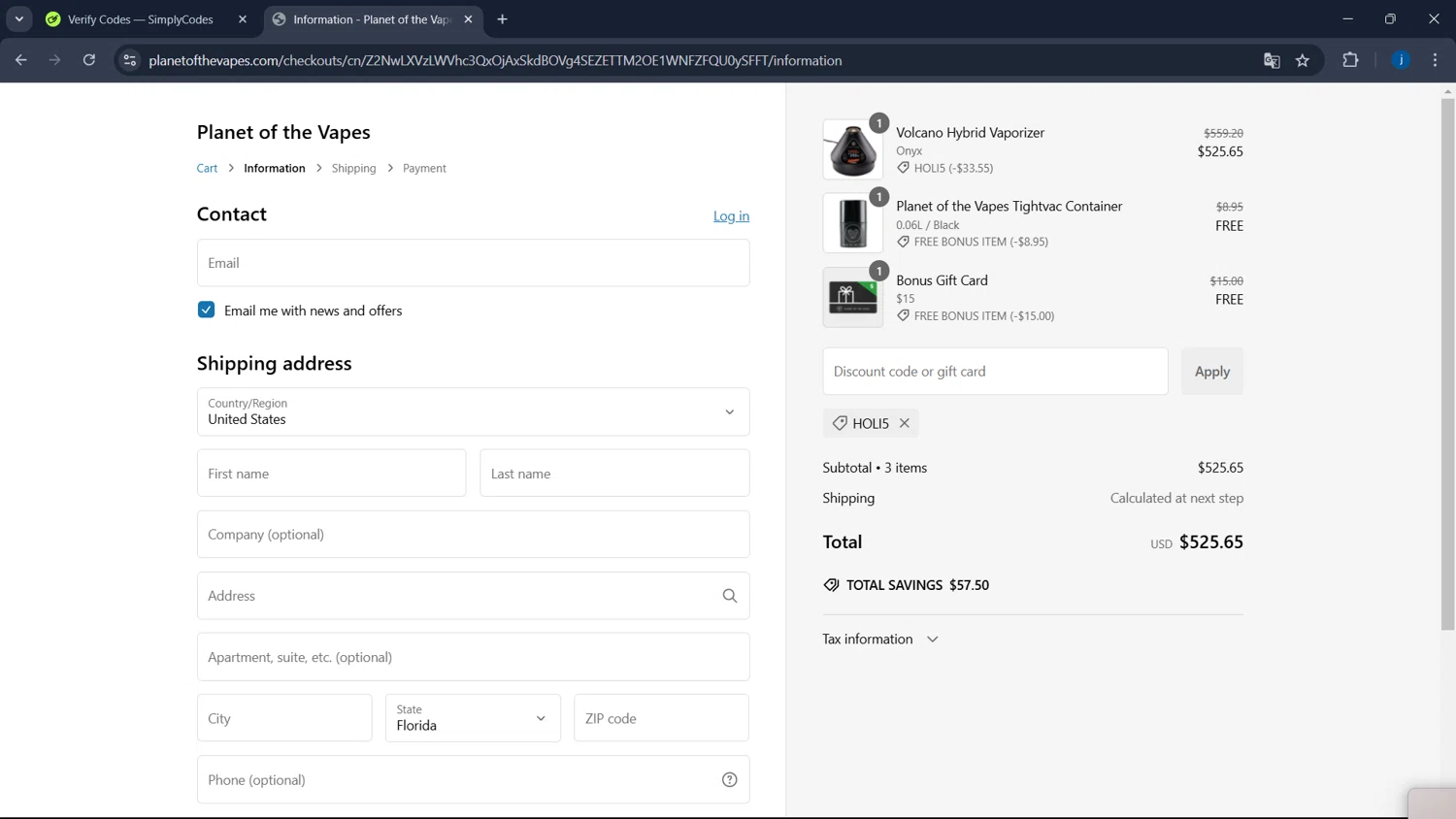This screenshot has height=819, width=1456.
Task: Reload the checkout page
Action: [x=89, y=60]
